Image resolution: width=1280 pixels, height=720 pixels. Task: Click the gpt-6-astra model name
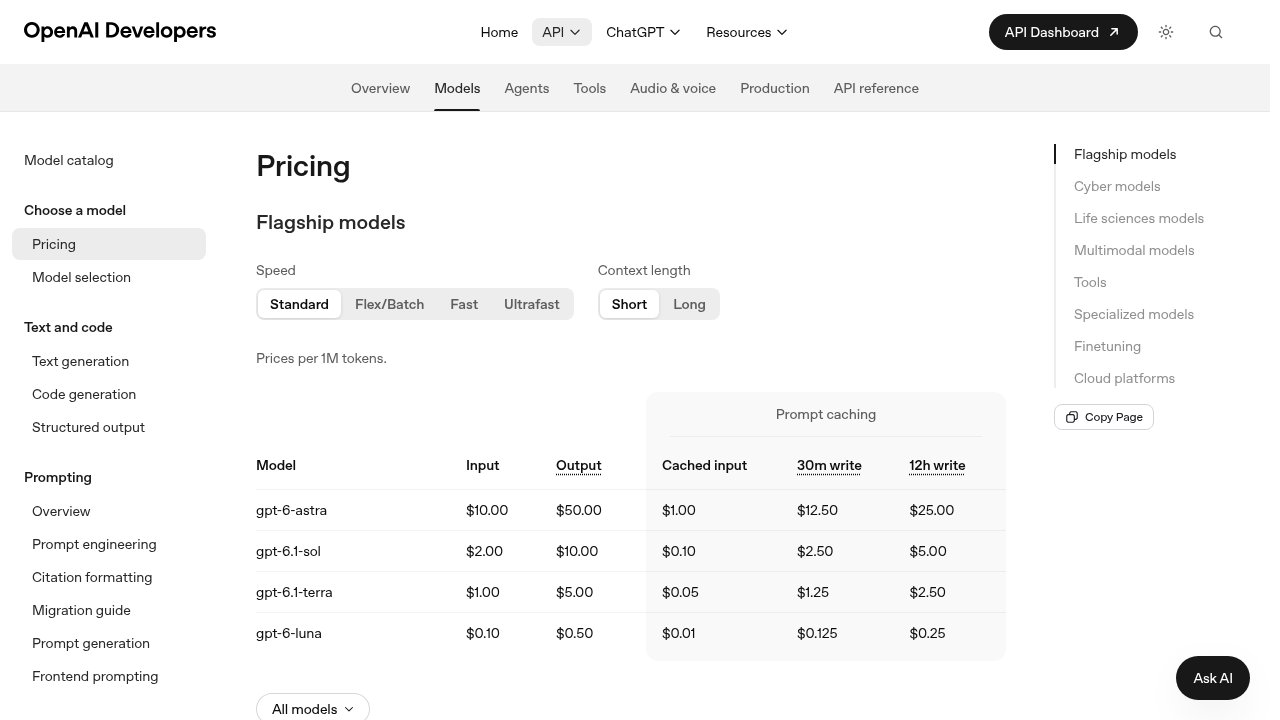(x=291, y=510)
